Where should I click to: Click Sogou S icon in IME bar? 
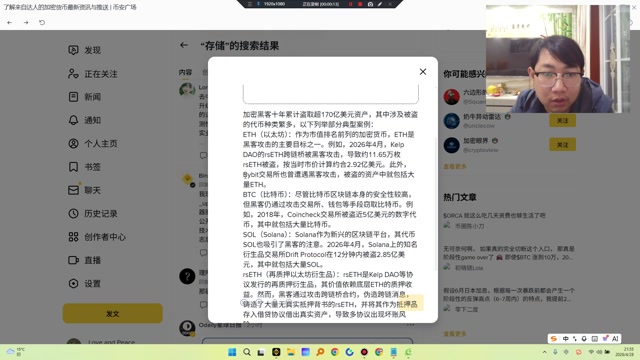pos(554,338)
